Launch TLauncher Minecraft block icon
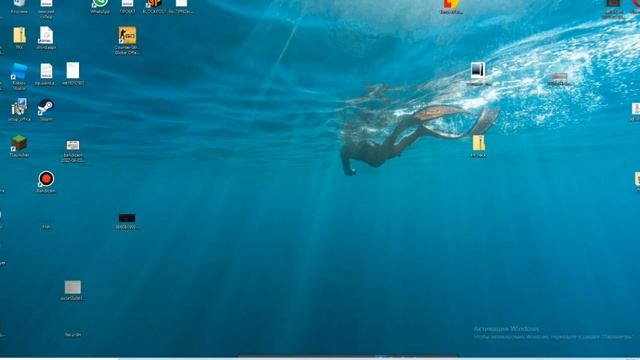 point(19,146)
